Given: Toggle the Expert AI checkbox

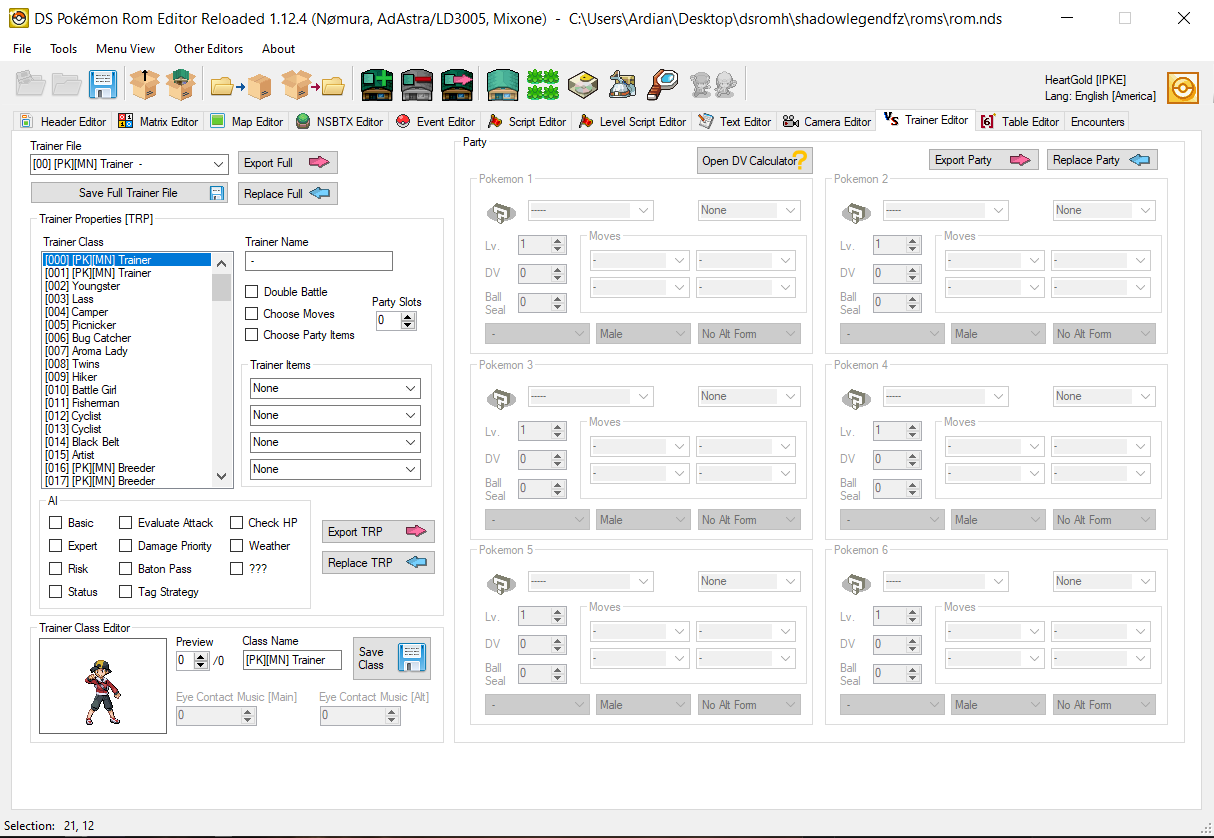Looking at the screenshot, I should tap(56, 546).
